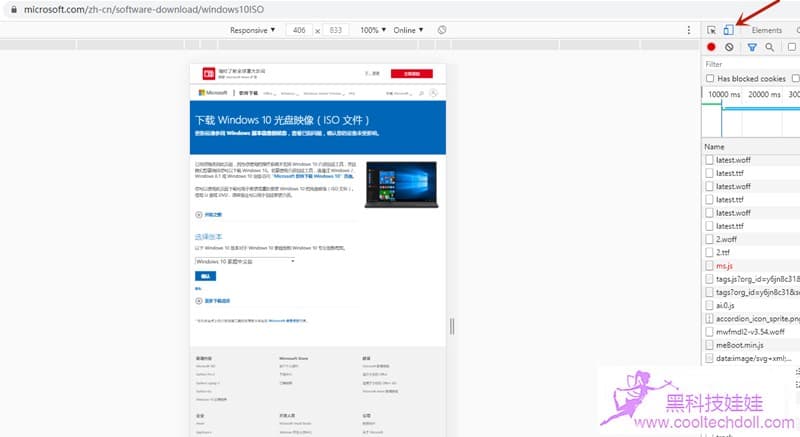The width and height of the screenshot is (800, 437).
Task: Click the Filter text field
Action: 751,64
